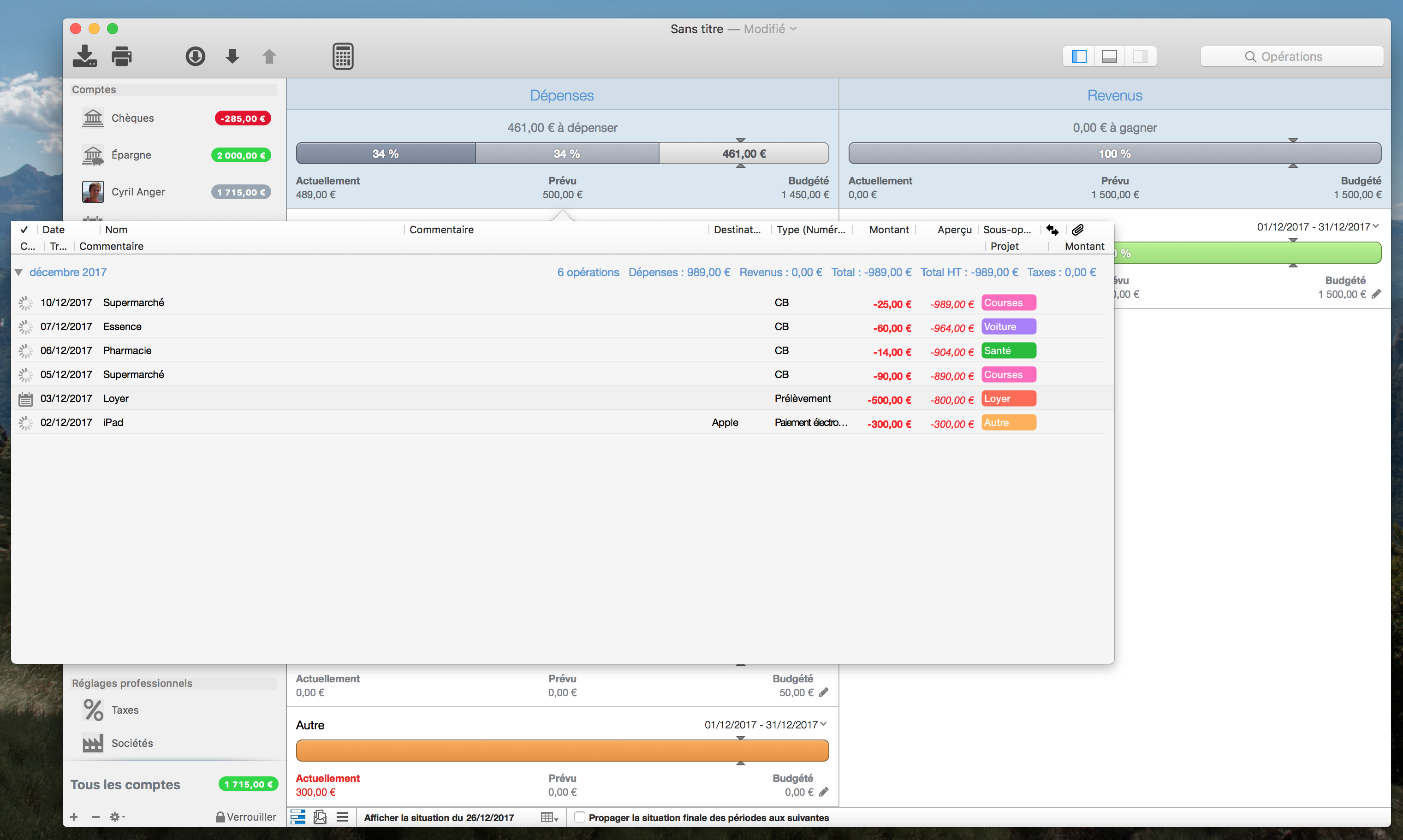Open the calculator tool

(x=343, y=56)
